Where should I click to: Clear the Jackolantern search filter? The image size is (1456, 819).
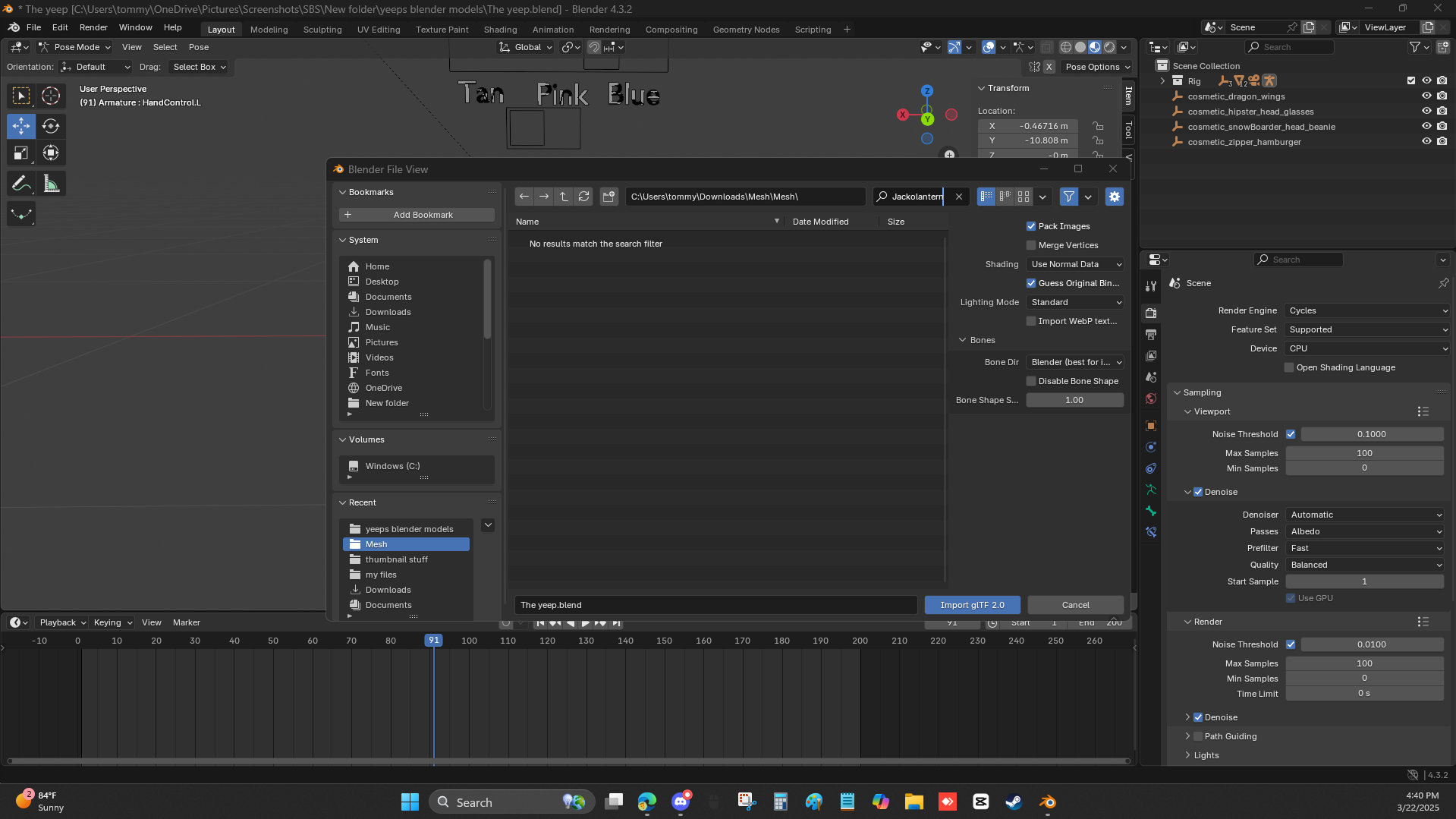(959, 197)
